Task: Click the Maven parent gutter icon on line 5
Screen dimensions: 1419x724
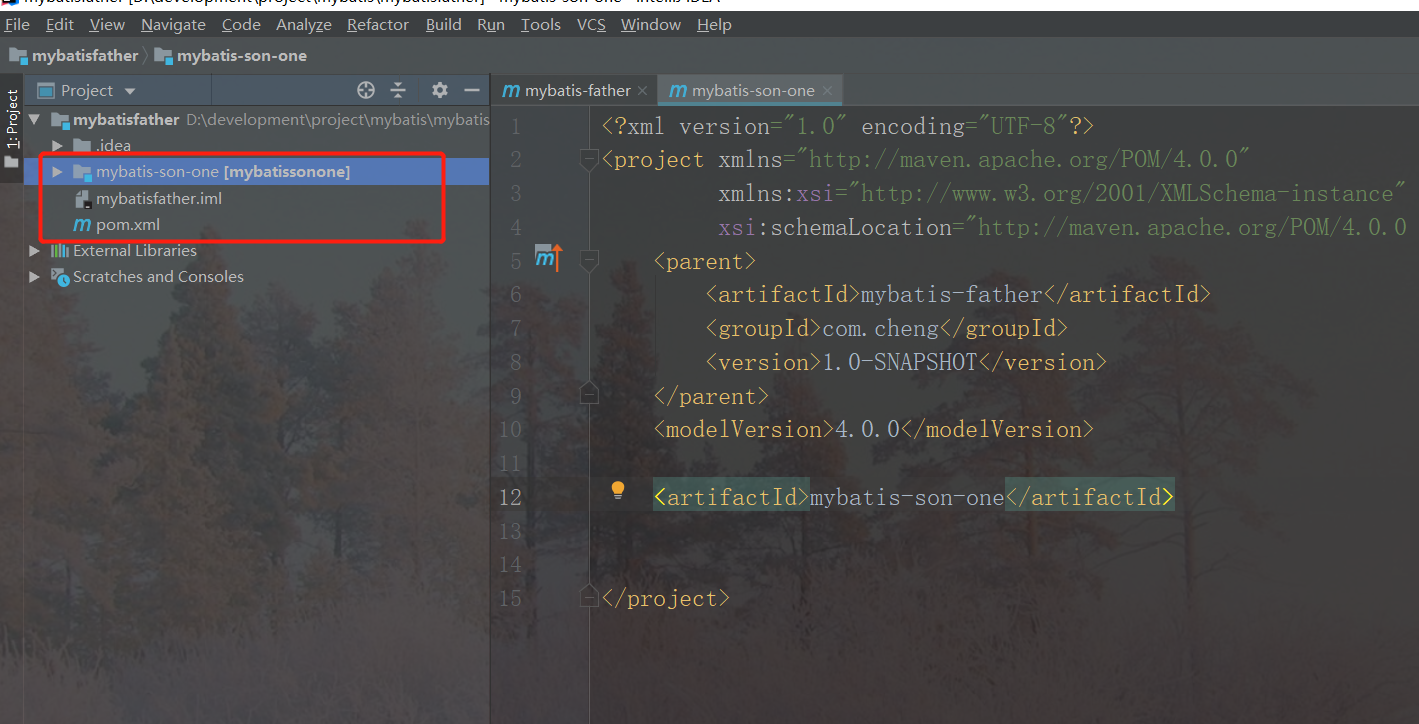Action: click(548, 259)
